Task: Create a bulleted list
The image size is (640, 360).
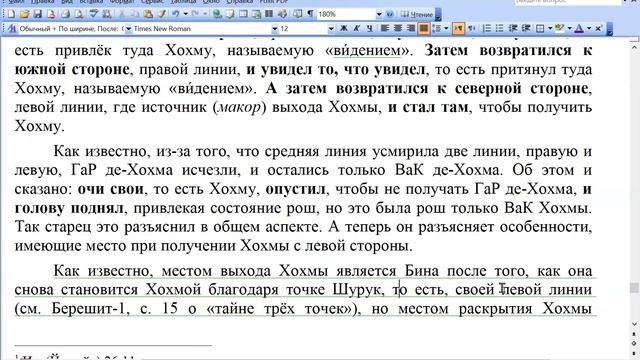Action: point(500,28)
